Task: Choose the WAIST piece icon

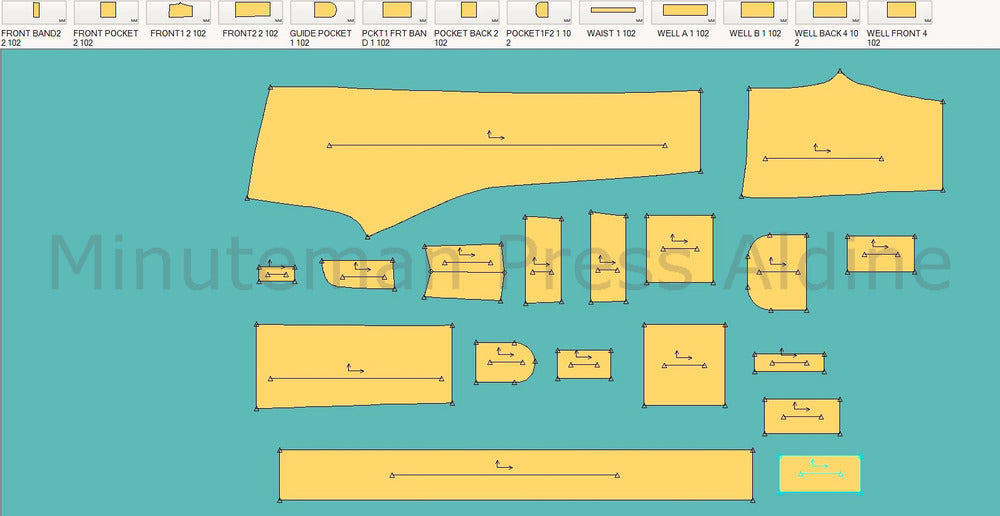Action: coord(612,11)
